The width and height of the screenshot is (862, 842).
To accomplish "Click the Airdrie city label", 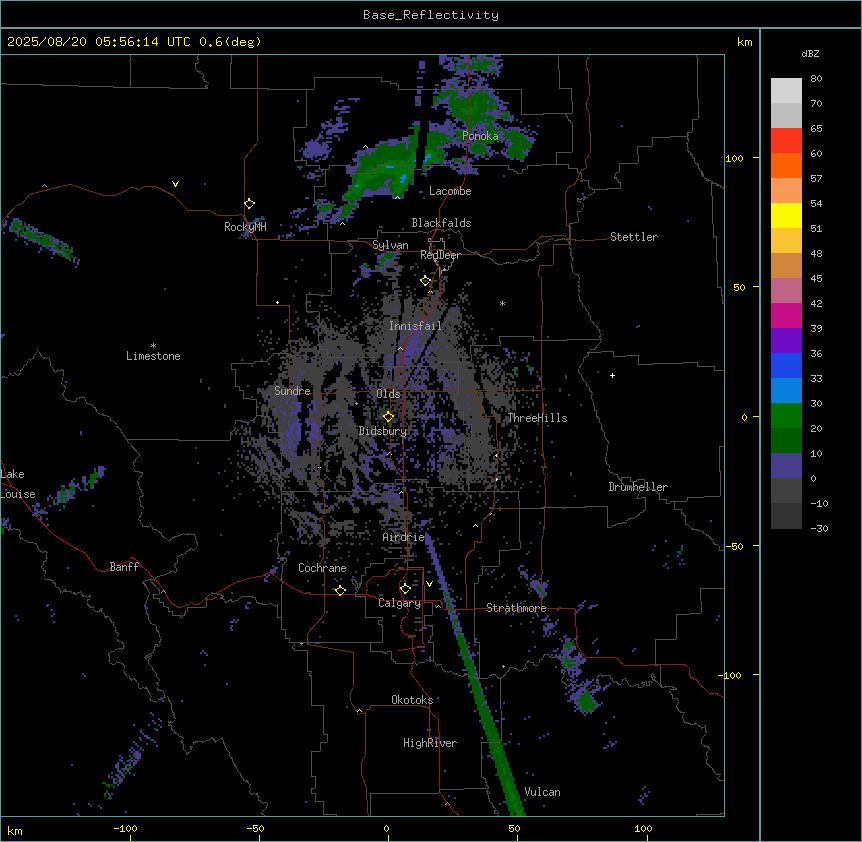I will click(404, 537).
